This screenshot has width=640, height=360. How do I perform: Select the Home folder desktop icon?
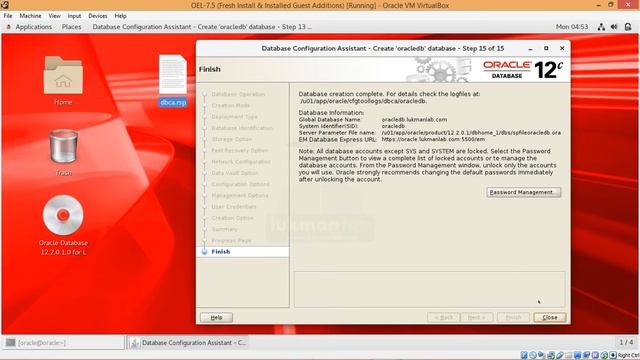(63, 80)
